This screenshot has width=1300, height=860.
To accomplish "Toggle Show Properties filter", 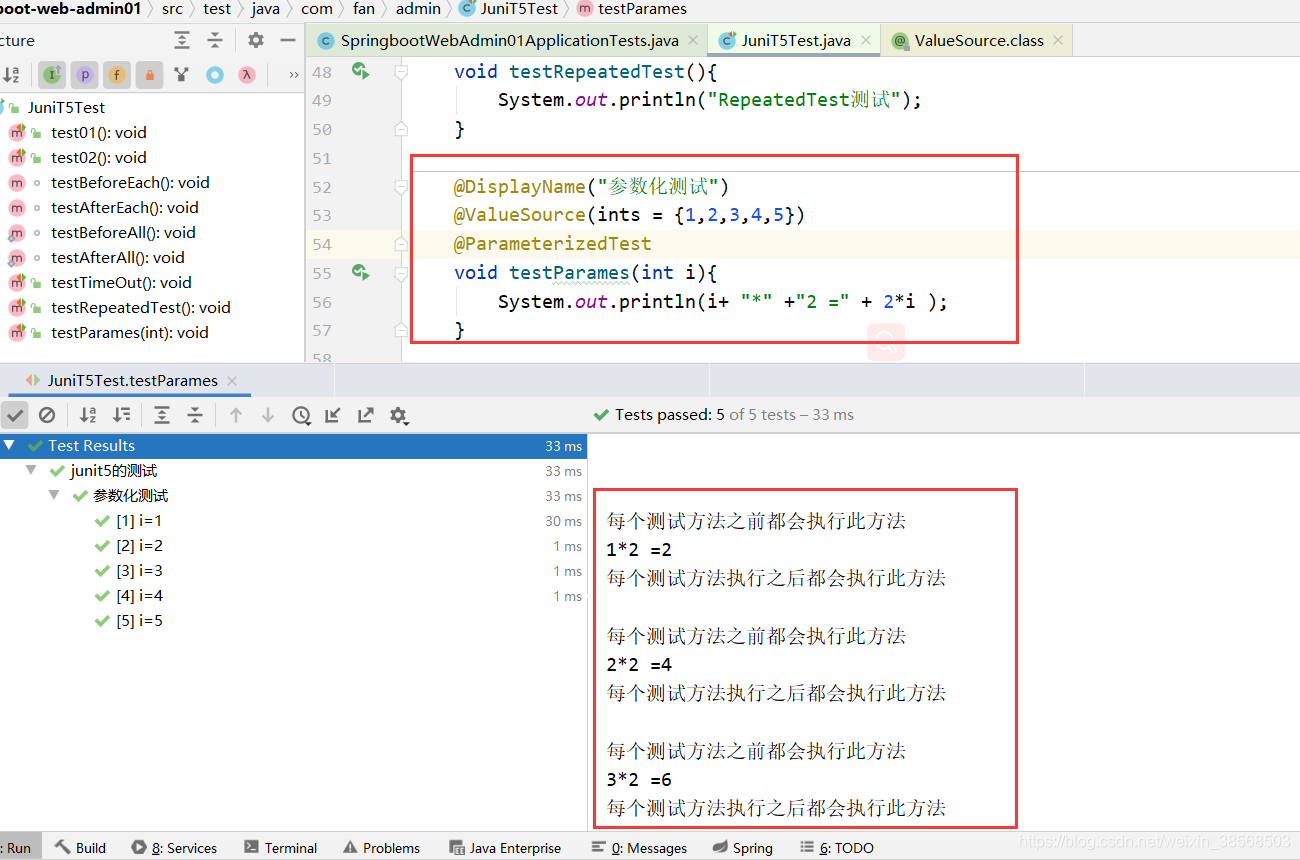I will coord(84,75).
